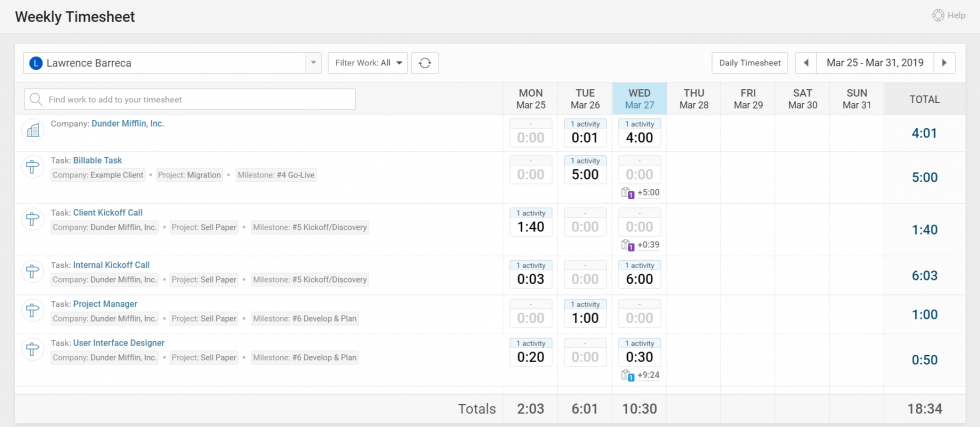
Task: Click the 18:34 grand total value
Action: pyautogui.click(x=924, y=409)
